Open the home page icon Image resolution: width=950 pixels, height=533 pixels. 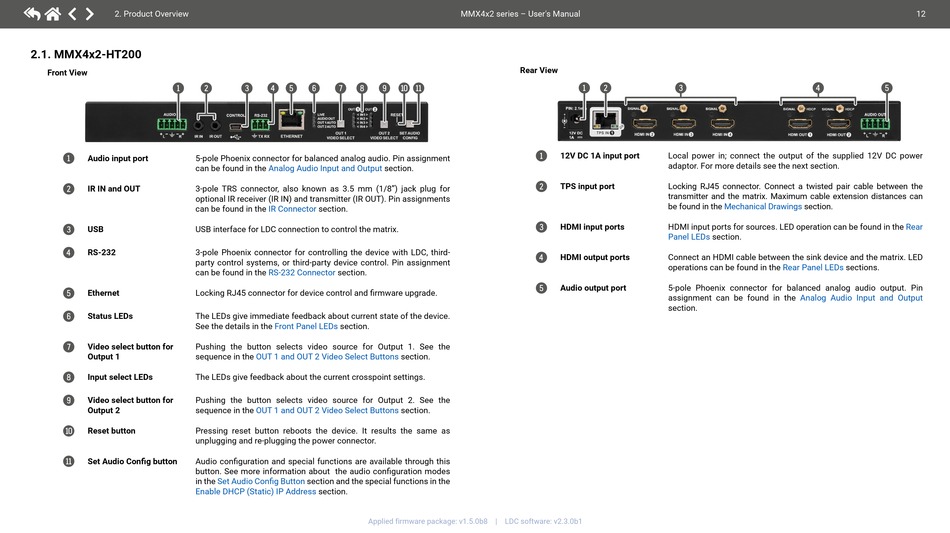click(53, 13)
